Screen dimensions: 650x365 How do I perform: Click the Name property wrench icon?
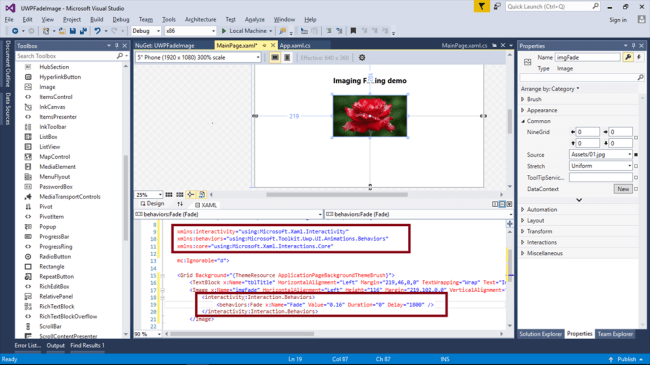628,57
